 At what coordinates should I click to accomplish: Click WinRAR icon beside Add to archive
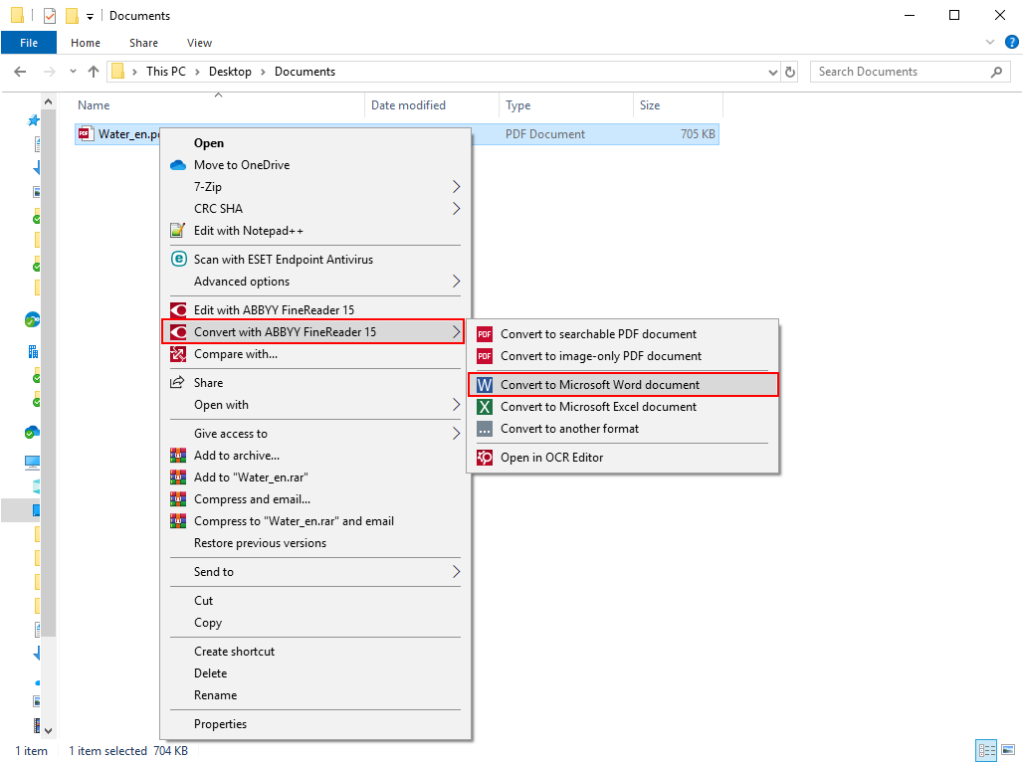178,455
